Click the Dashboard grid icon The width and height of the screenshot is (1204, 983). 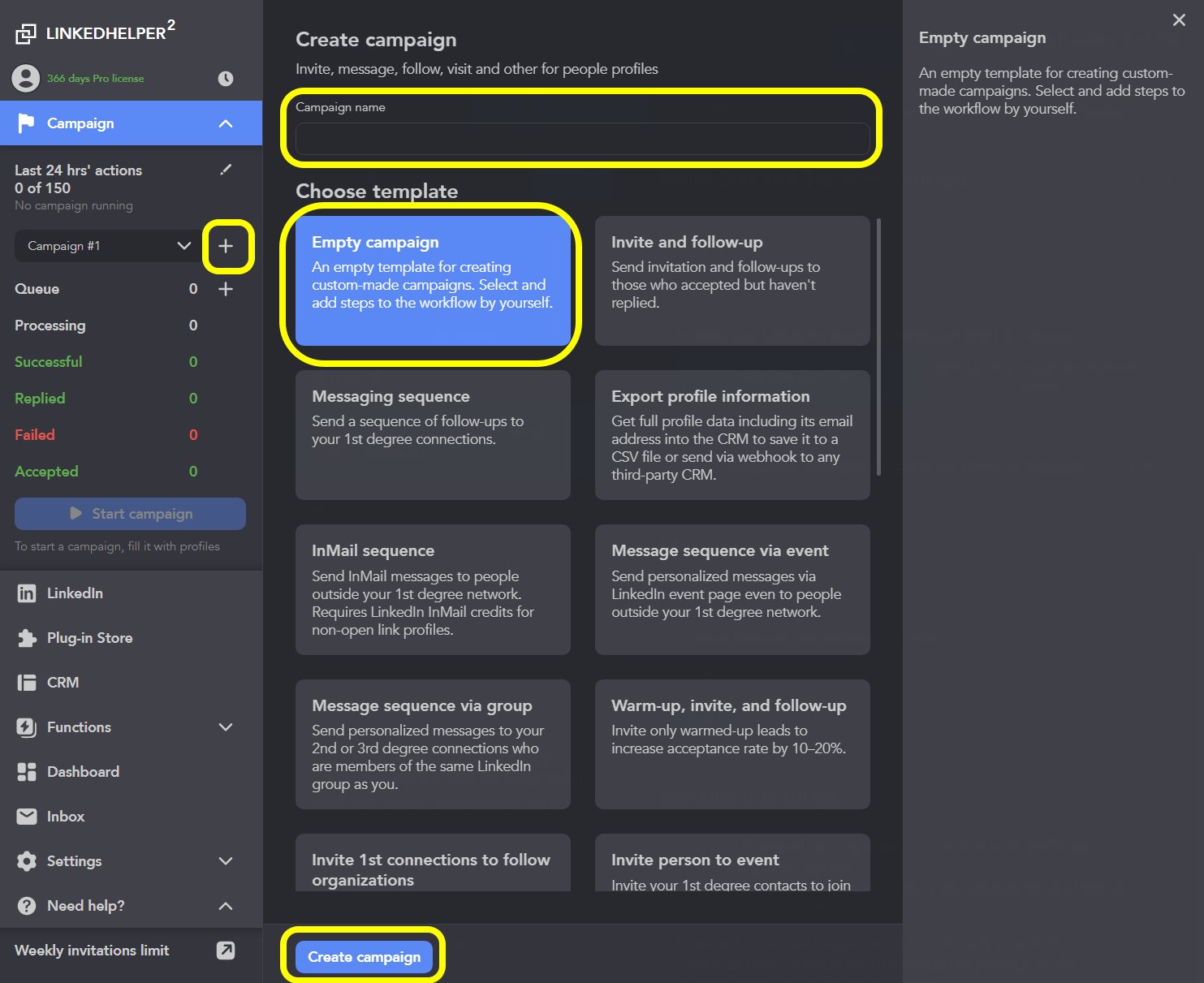pos(27,772)
